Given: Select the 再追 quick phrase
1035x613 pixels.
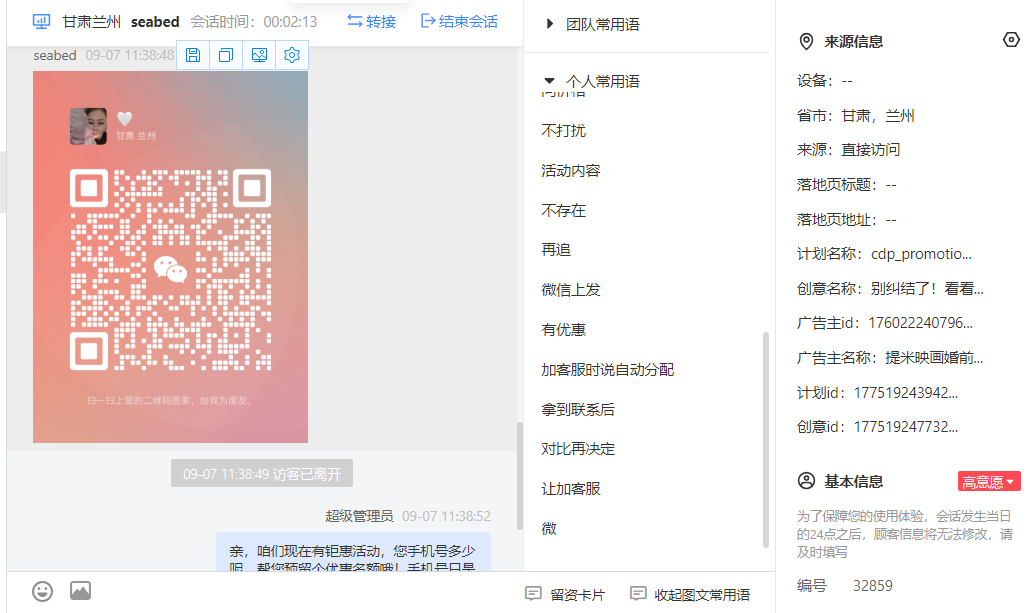Looking at the screenshot, I should (556, 249).
